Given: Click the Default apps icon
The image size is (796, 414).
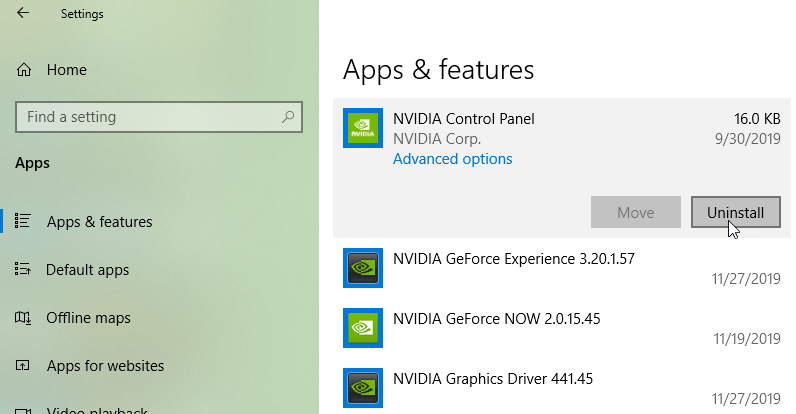Looking at the screenshot, I should [23, 268].
